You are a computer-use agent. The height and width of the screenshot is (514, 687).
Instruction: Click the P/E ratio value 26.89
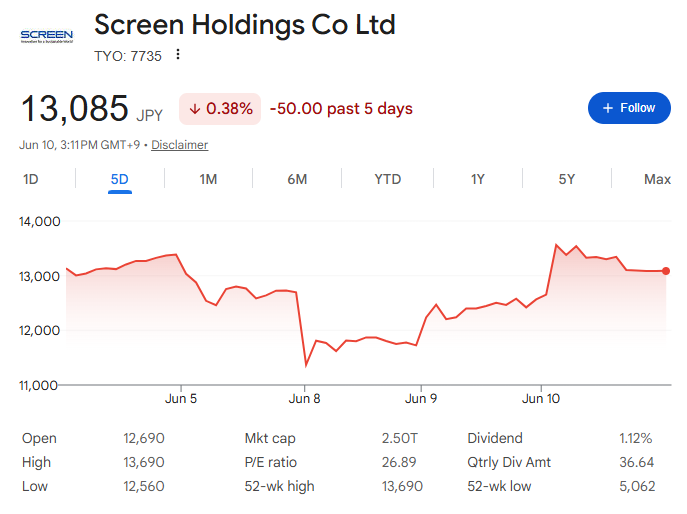pos(399,462)
